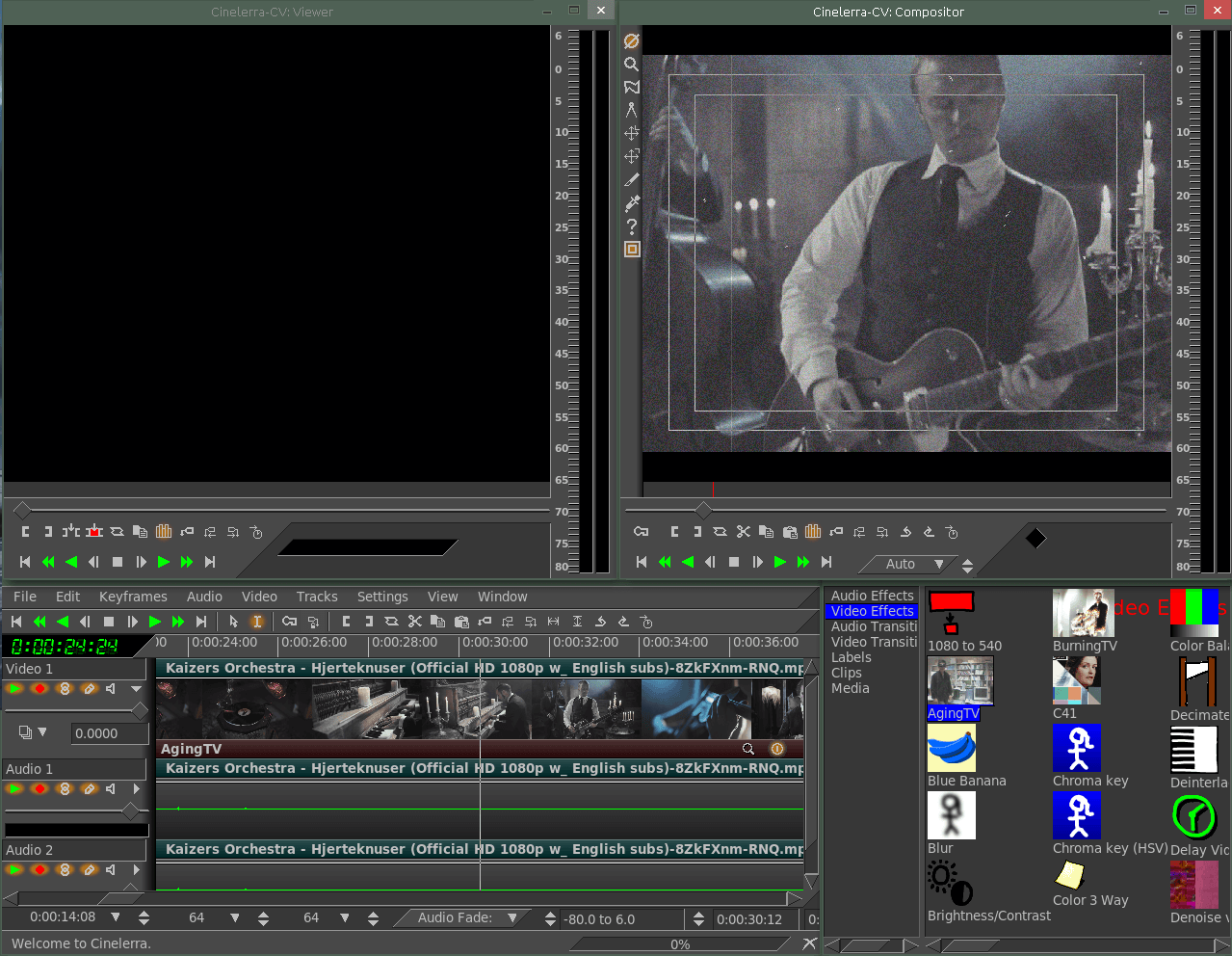Image resolution: width=1232 pixels, height=956 pixels.
Task: Click Splice insert button in Viewer
Action: (71, 531)
